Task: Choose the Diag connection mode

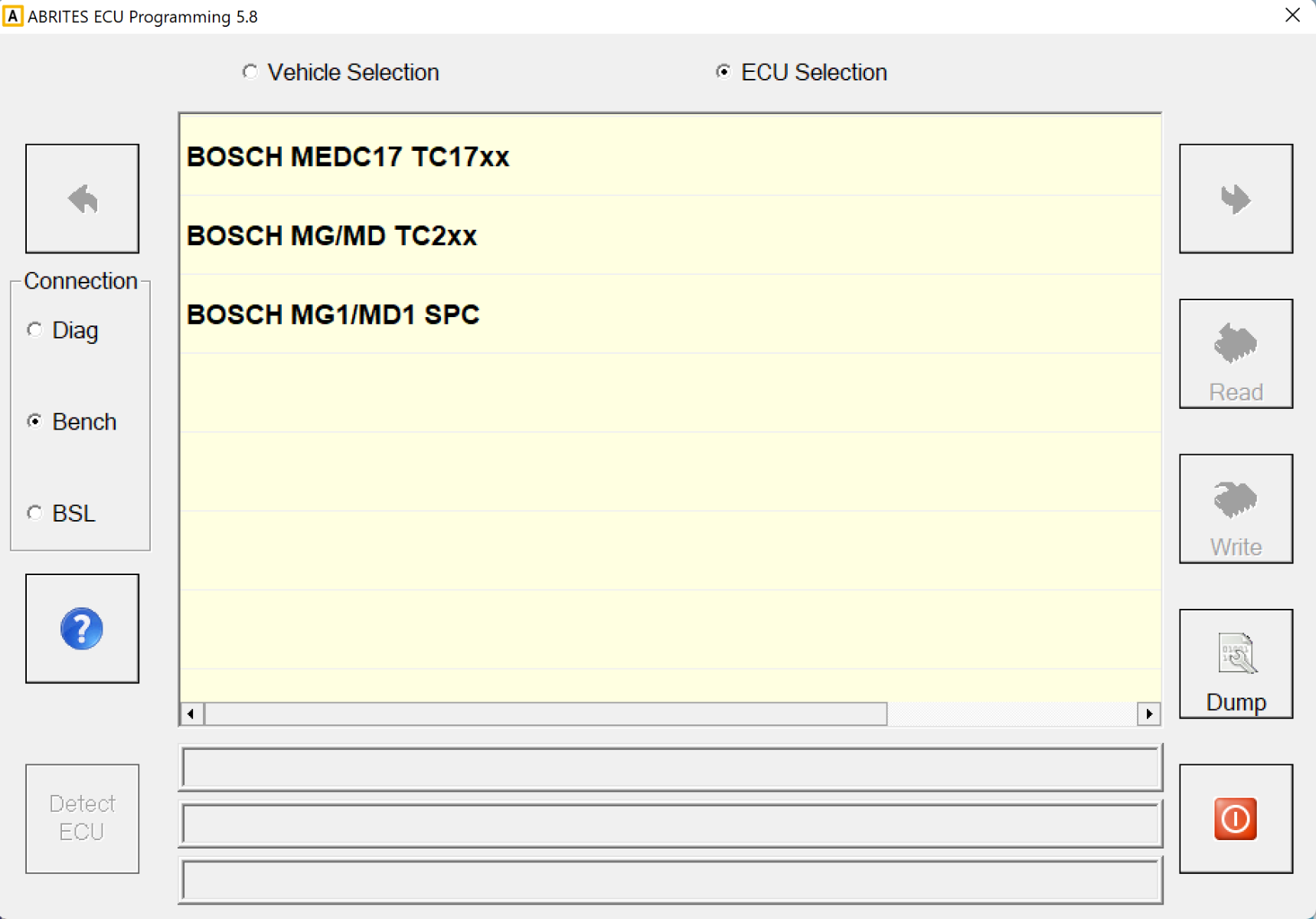Action: click(x=35, y=330)
